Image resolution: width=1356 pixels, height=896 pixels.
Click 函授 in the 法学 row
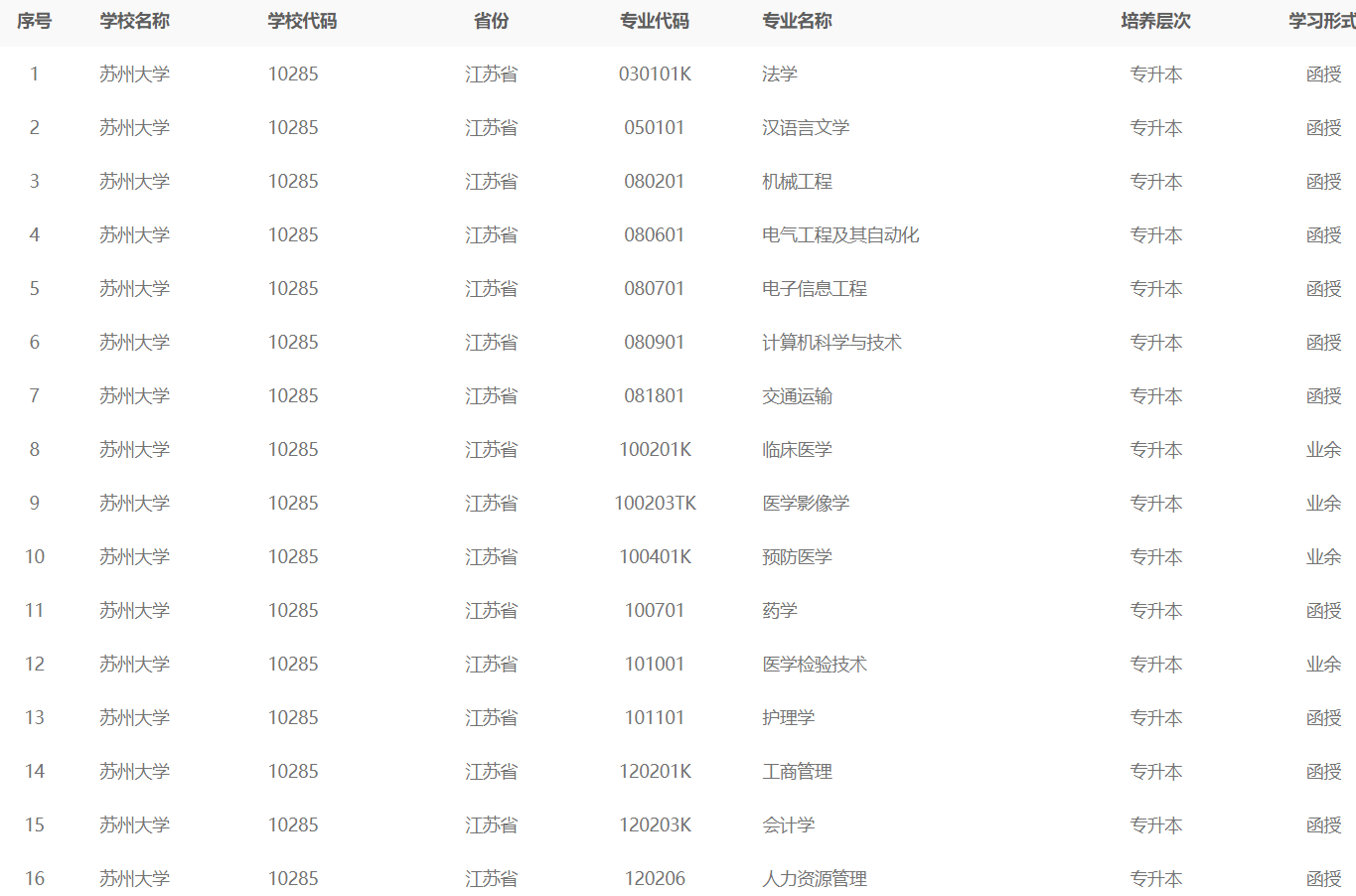(x=1323, y=75)
